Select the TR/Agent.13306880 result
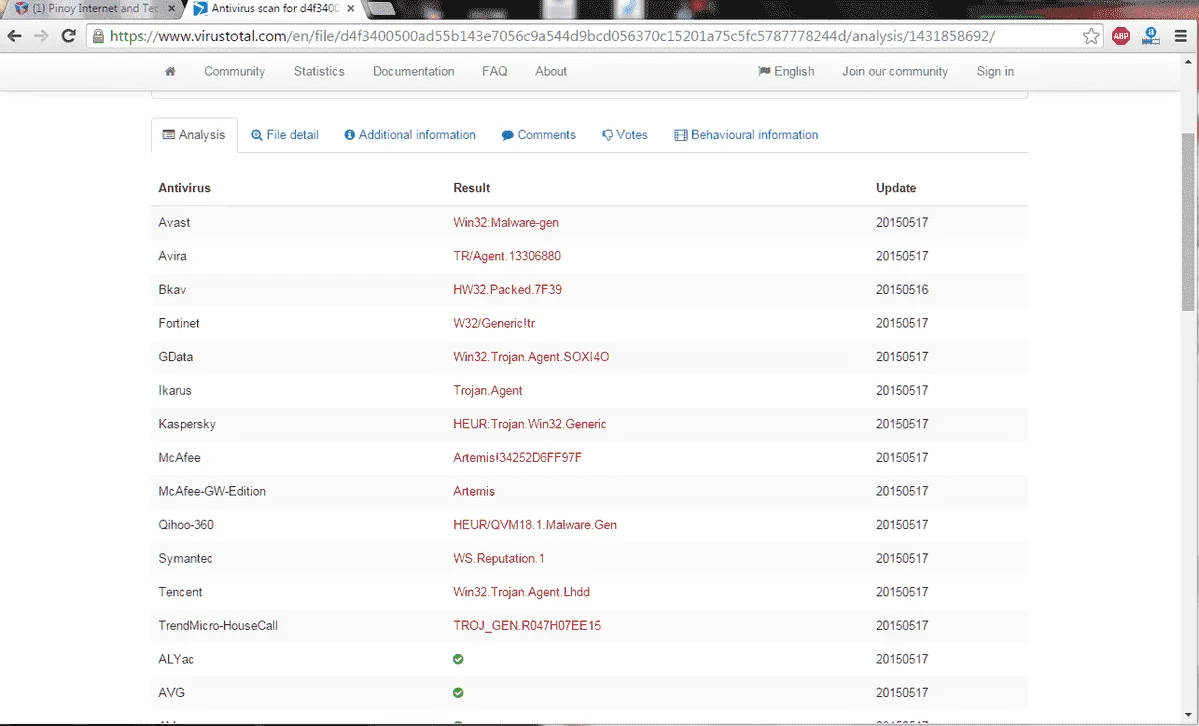Screen dimensions: 1199x726 (506, 256)
